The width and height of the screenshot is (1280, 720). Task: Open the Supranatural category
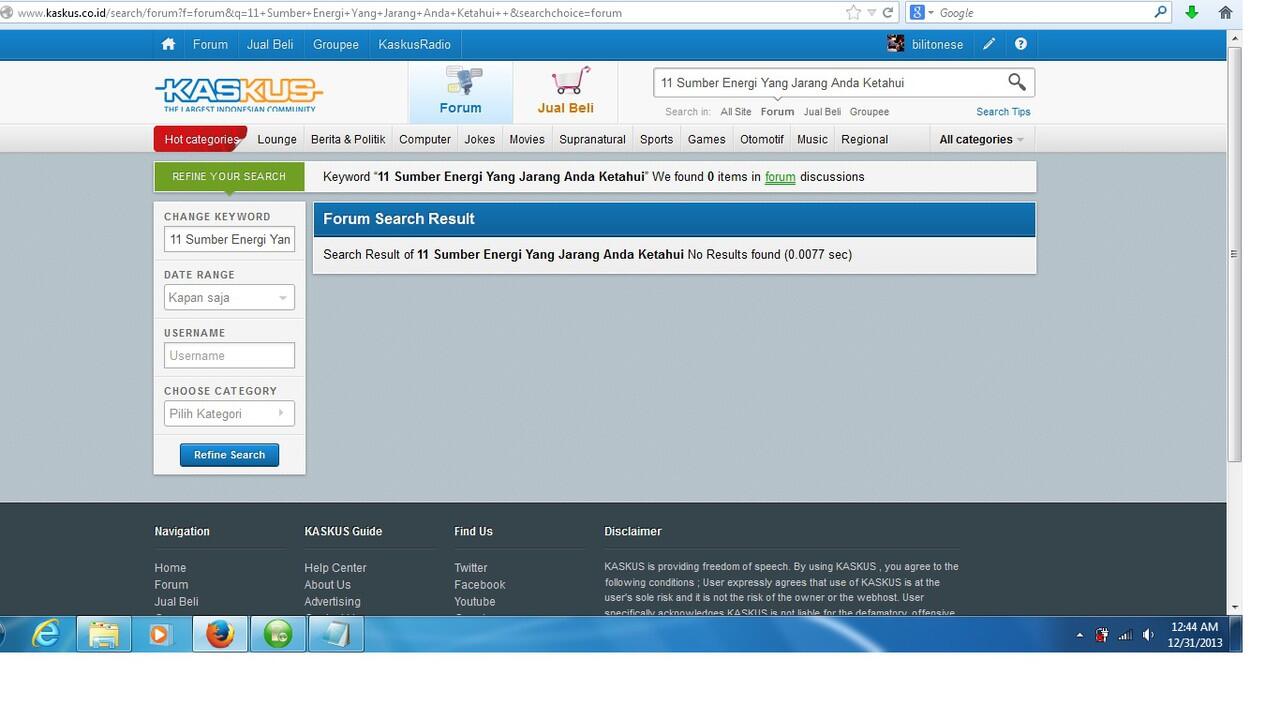point(592,139)
